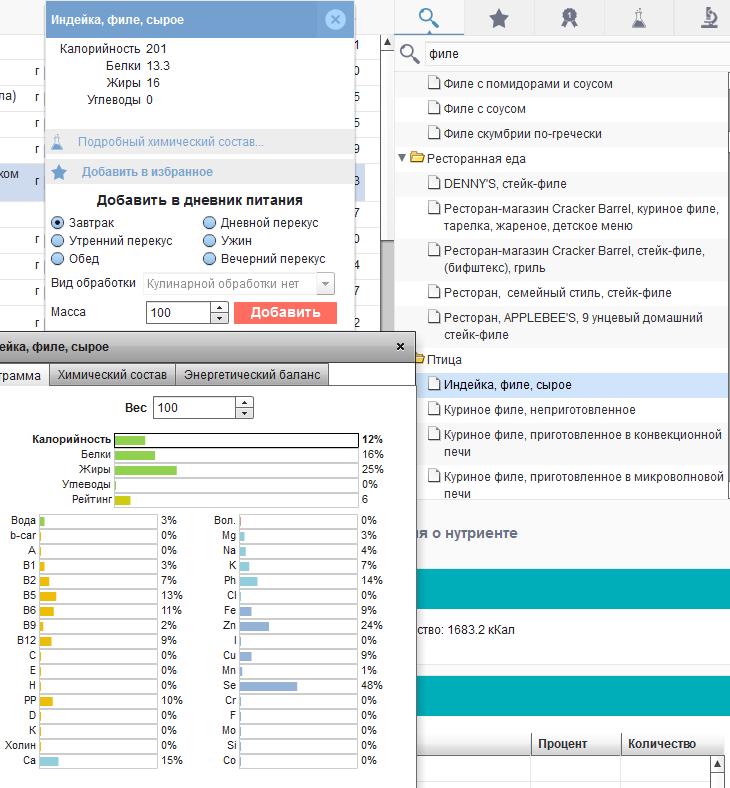Collapse the Ресторанная еда folder
Image resolution: width=730 pixels, height=788 pixels.
coord(403,158)
